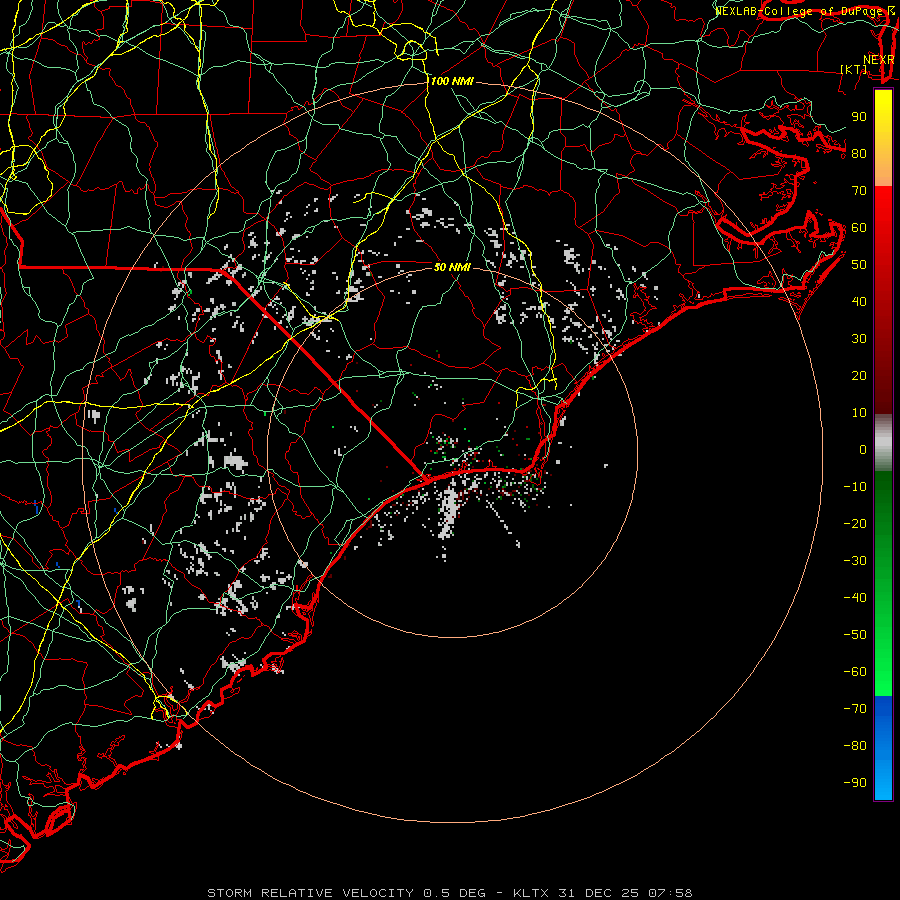The image size is (900, 900).
Task: Click the '50 NMI' range ring label
Action: pos(452,267)
